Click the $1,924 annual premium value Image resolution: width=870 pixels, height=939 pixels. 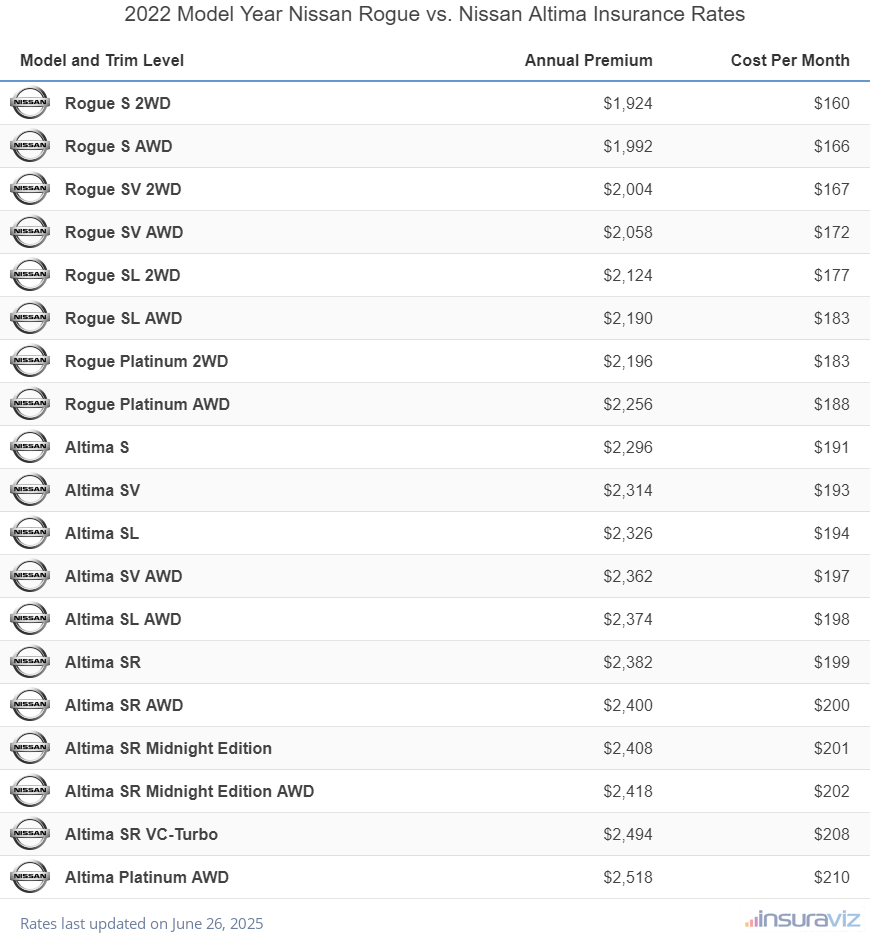(628, 103)
